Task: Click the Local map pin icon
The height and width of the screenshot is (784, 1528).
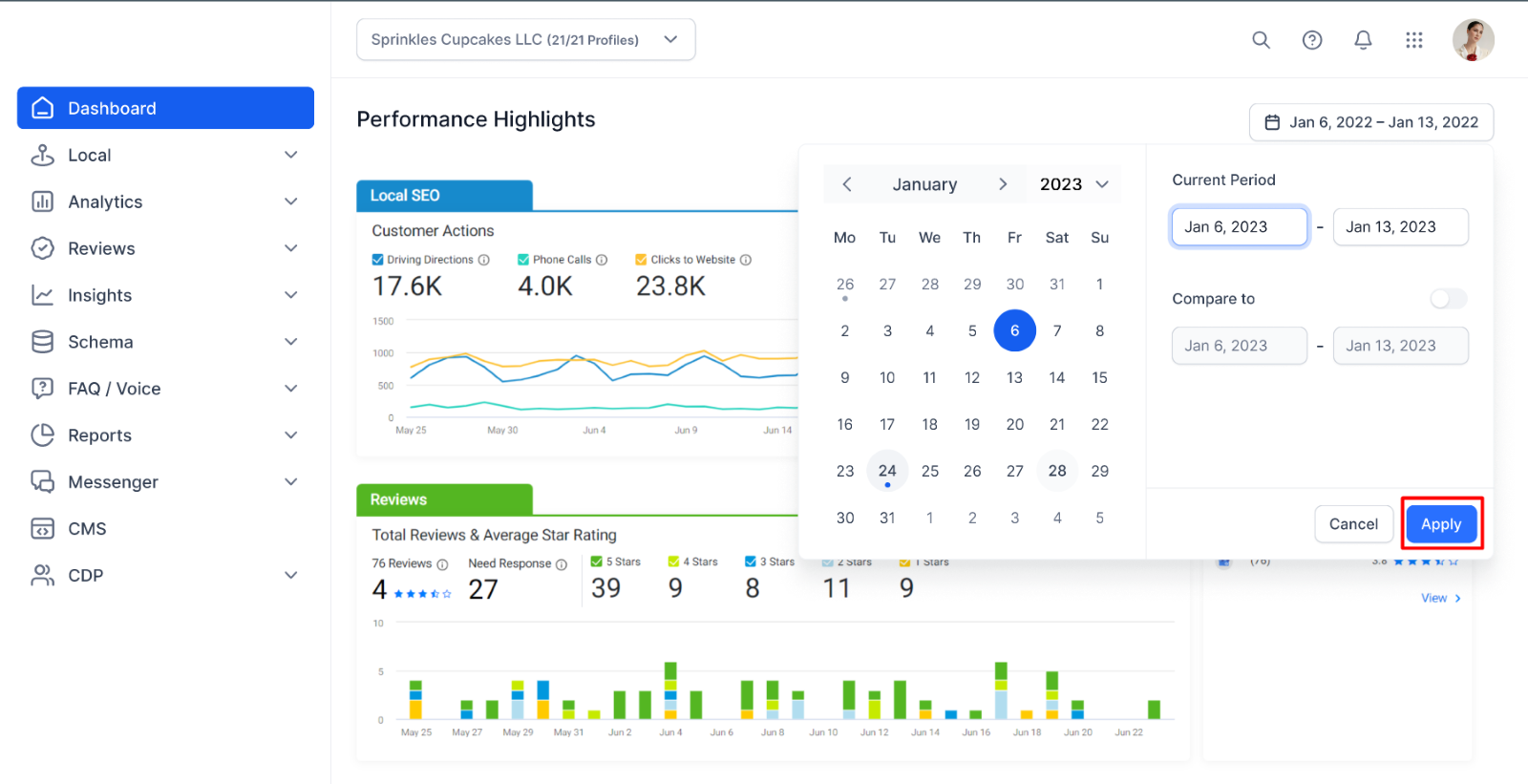Action: coord(43,155)
